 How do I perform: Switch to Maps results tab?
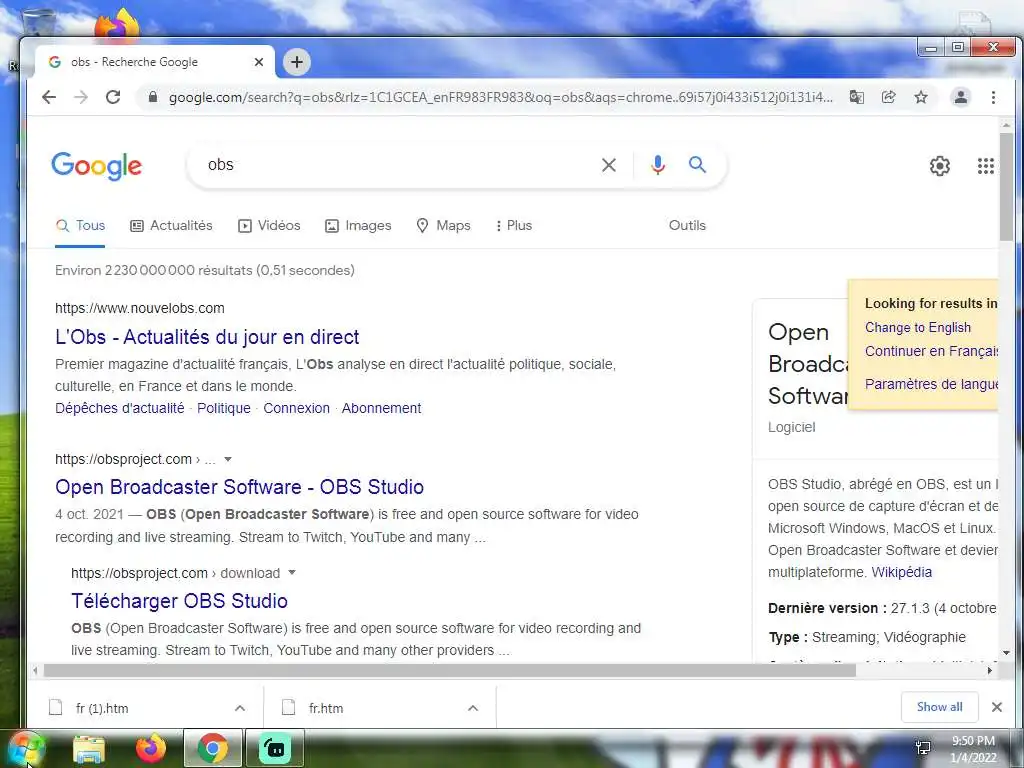(x=443, y=225)
